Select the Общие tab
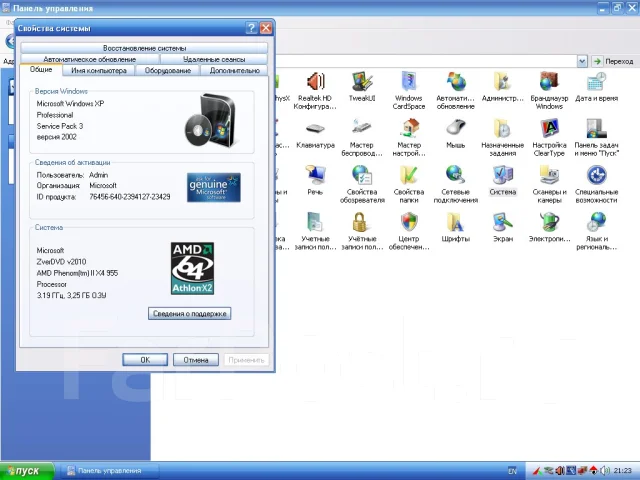This screenshot has height=480, width=640. 41,69
